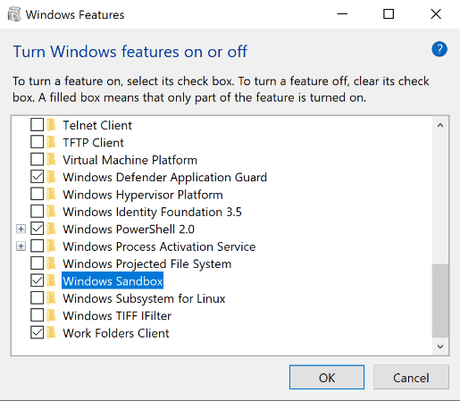Dismiss the dialog with Cancel
This screenshot has width=460, height=401.
(x=411, y=377)
